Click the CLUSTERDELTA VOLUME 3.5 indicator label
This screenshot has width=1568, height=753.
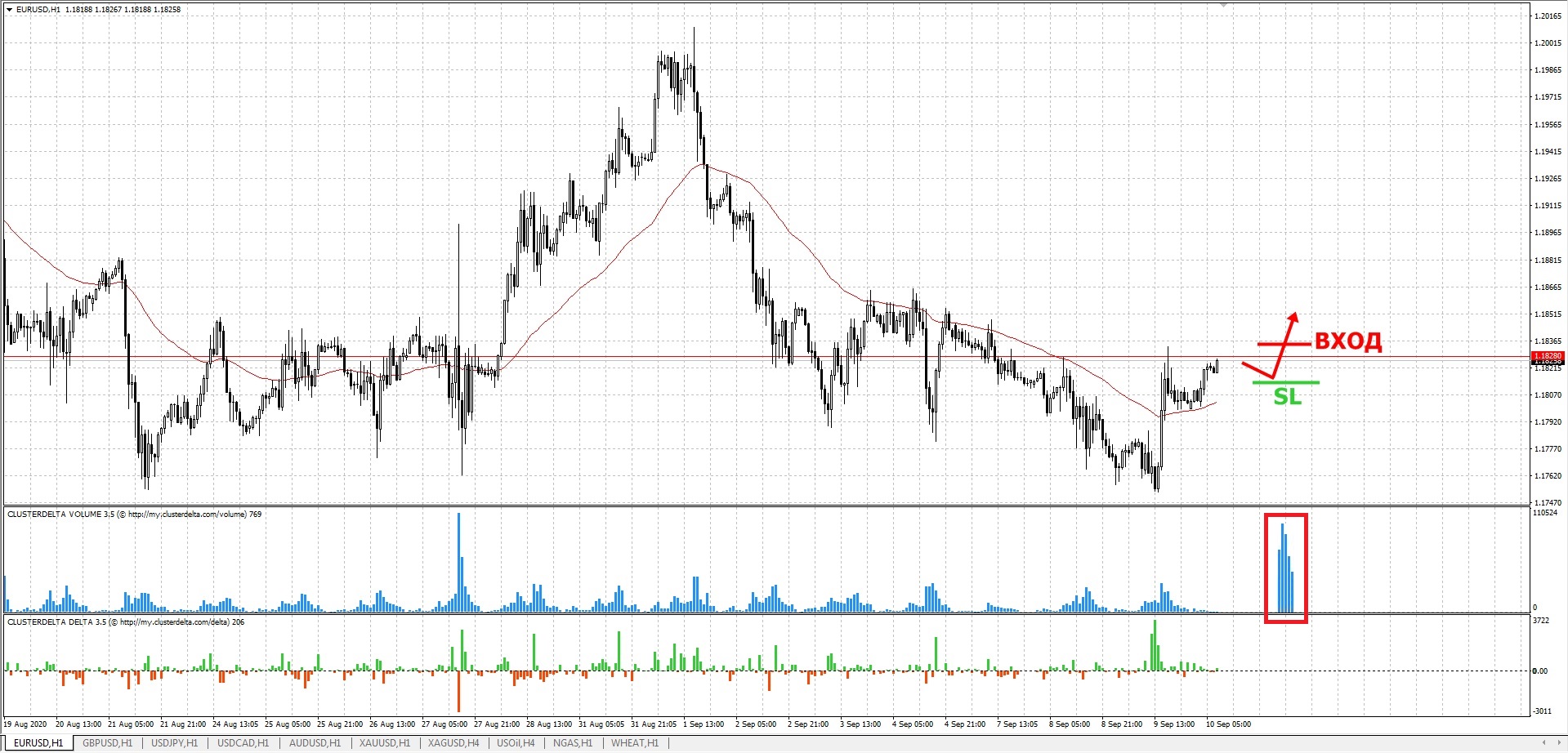(x=135, y=515)
